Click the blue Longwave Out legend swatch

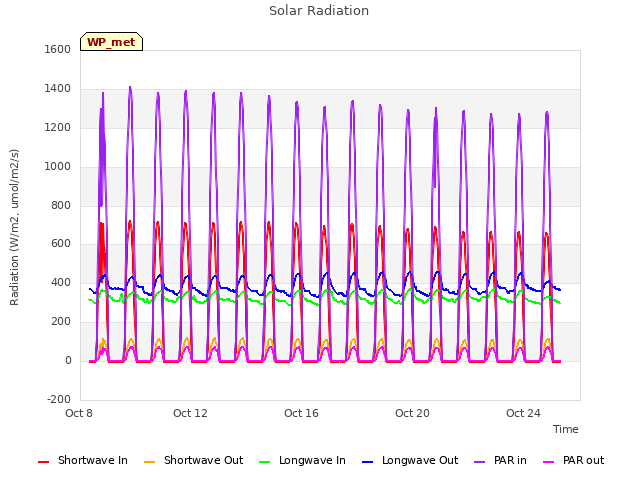coord(368,462)
